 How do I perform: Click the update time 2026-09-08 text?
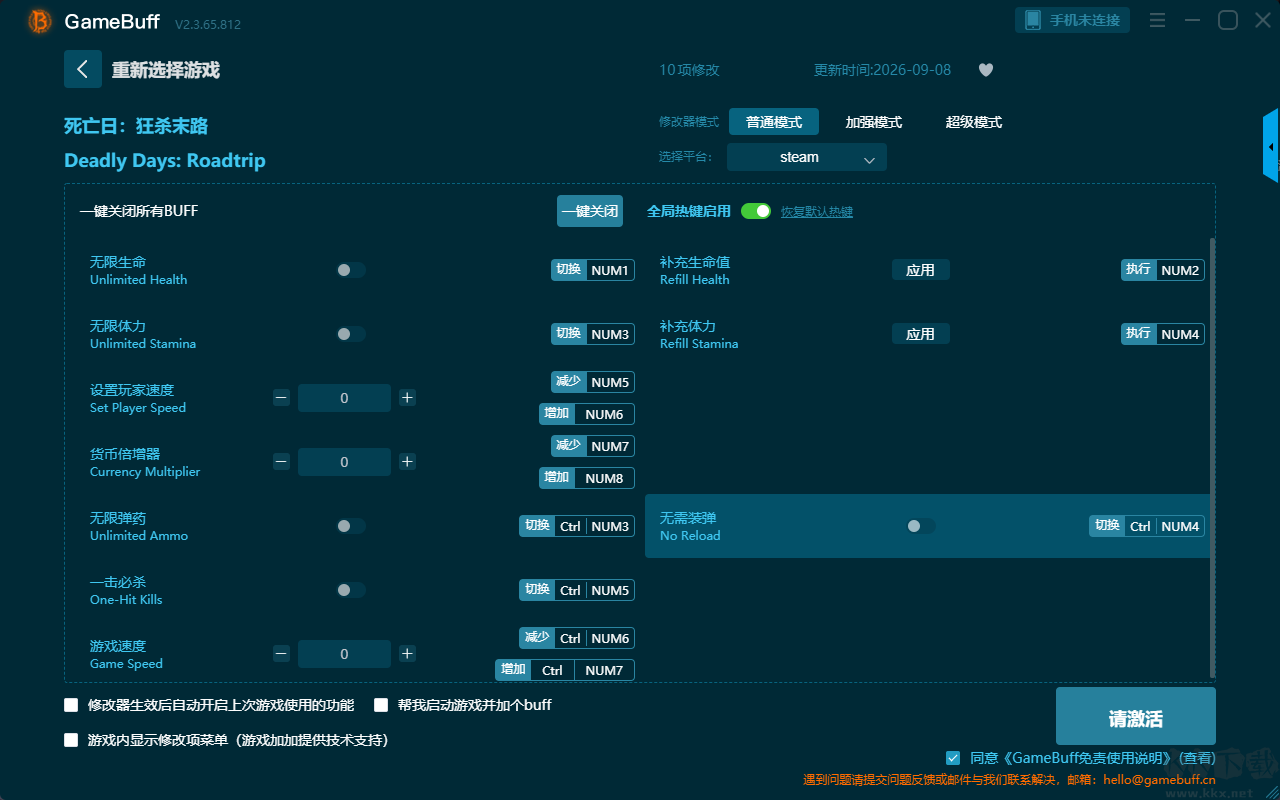point(883,70)
